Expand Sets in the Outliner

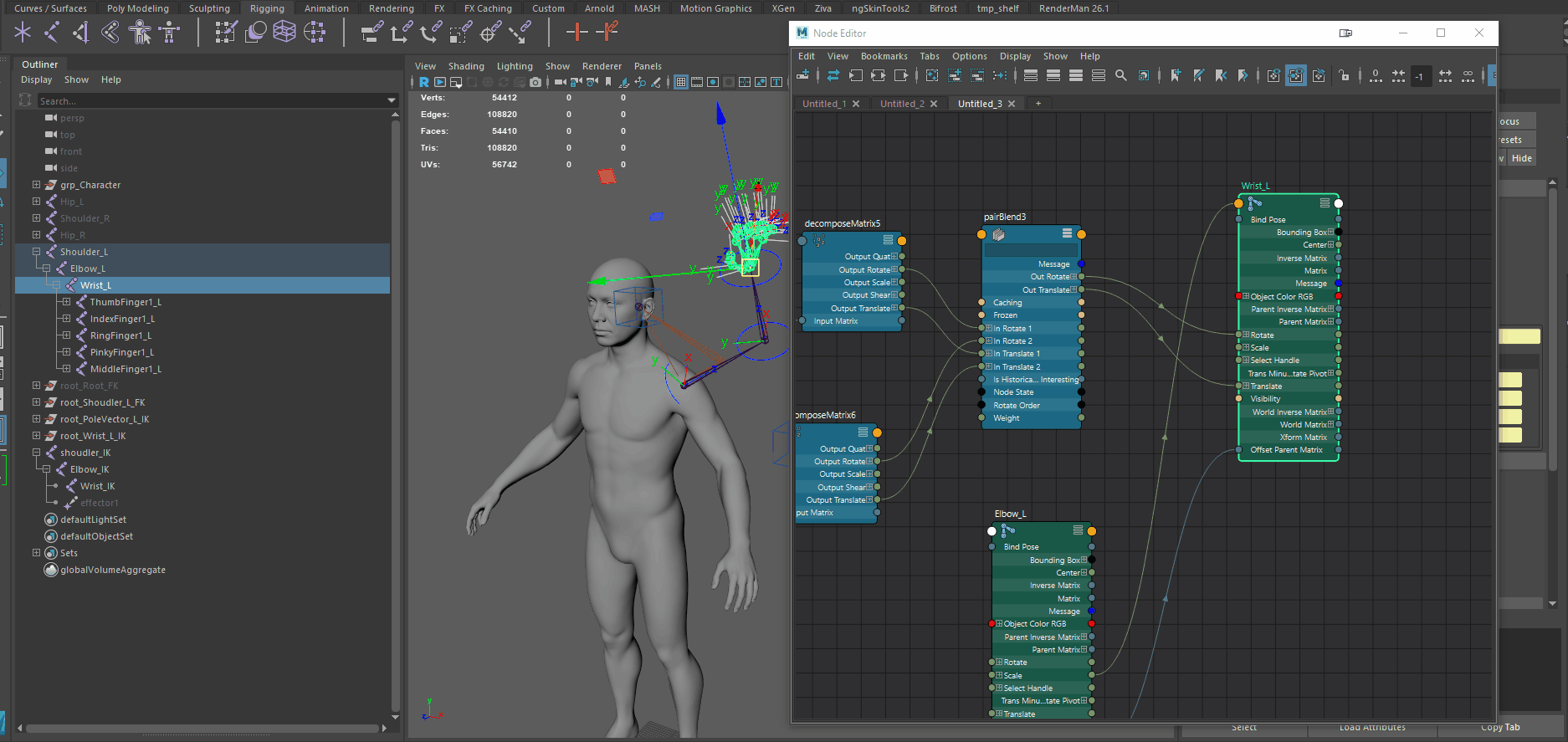coord(36,553)
